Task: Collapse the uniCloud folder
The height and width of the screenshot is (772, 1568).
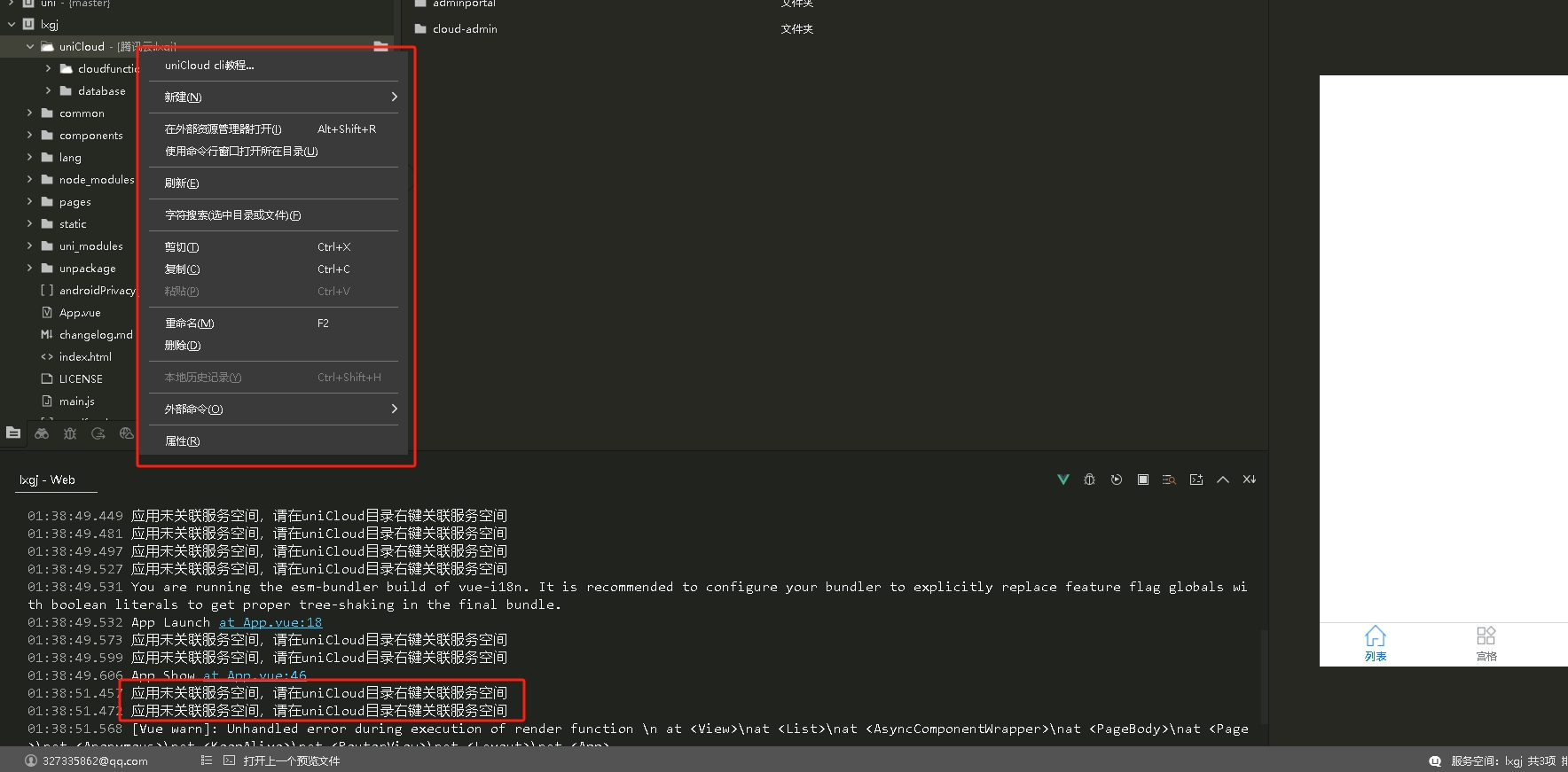Action: 30,47
